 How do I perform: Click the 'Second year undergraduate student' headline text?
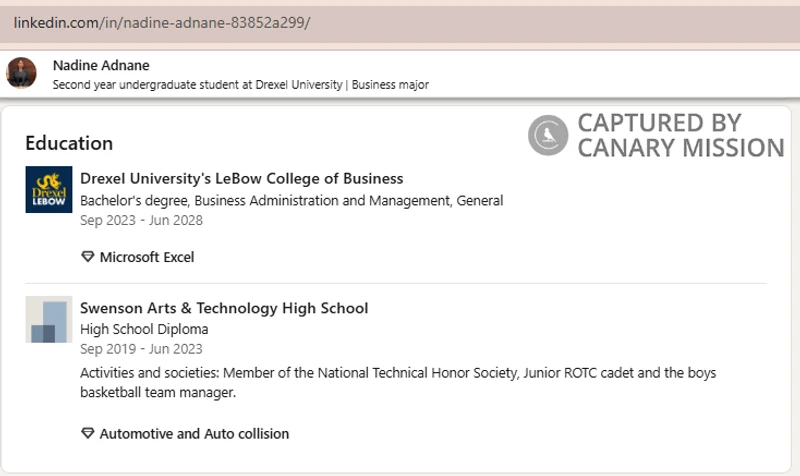point(241,85)
